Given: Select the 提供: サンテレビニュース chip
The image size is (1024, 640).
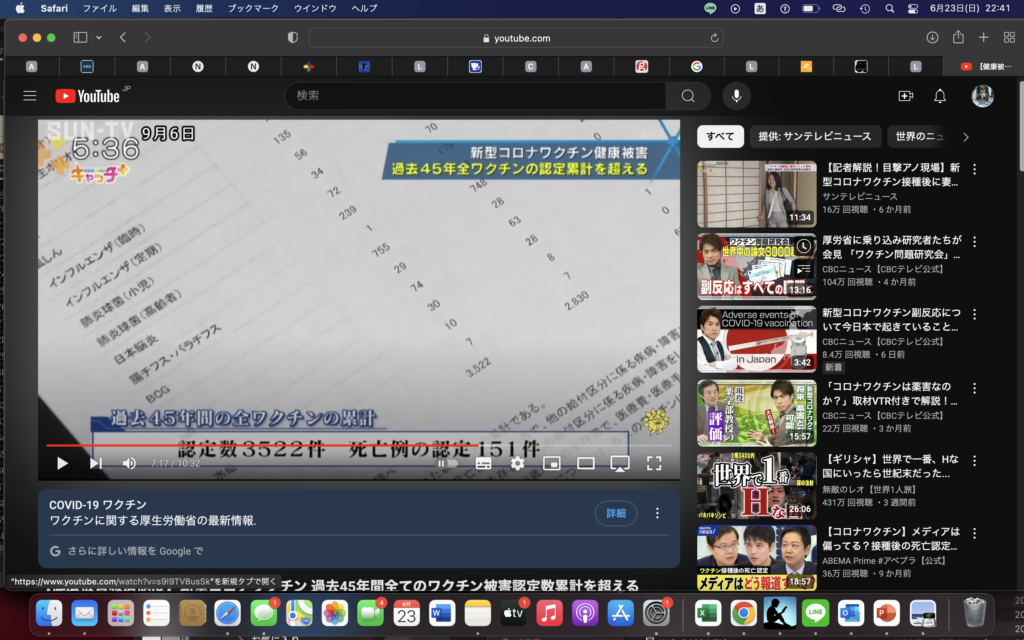Looking at the screenshot, I should pos(813,137).
